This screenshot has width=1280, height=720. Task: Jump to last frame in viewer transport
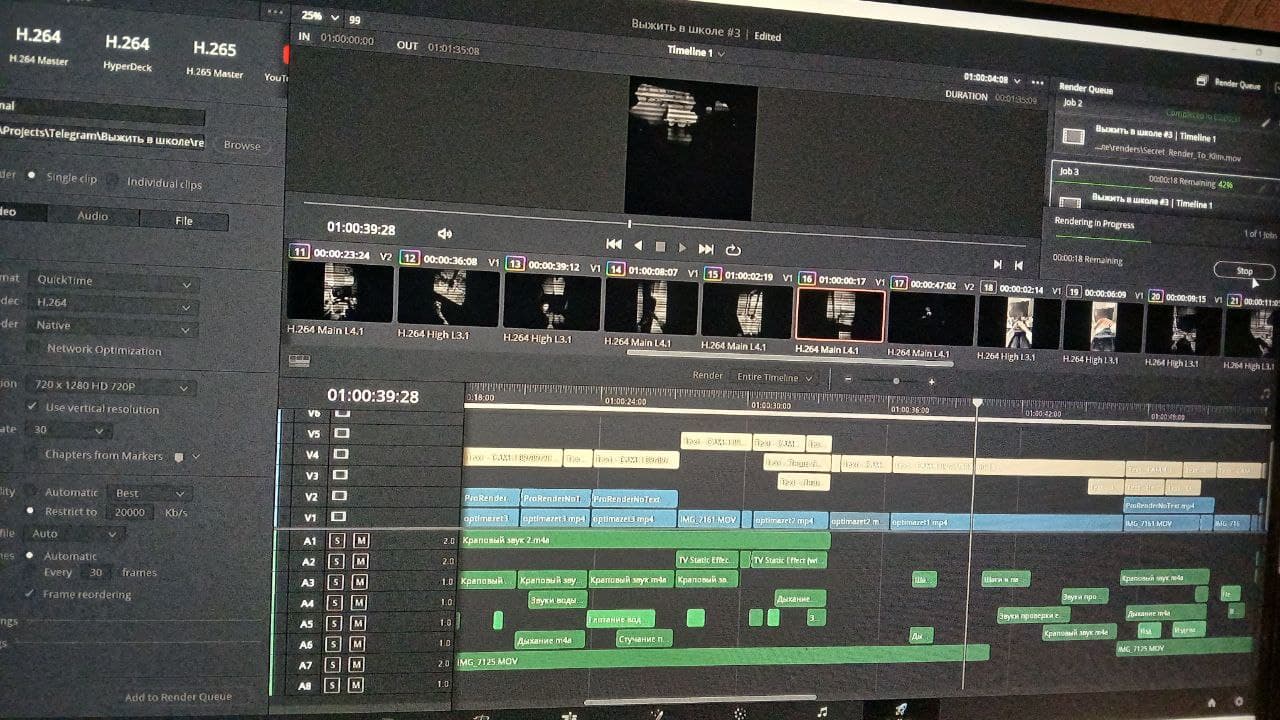[706, 248]
